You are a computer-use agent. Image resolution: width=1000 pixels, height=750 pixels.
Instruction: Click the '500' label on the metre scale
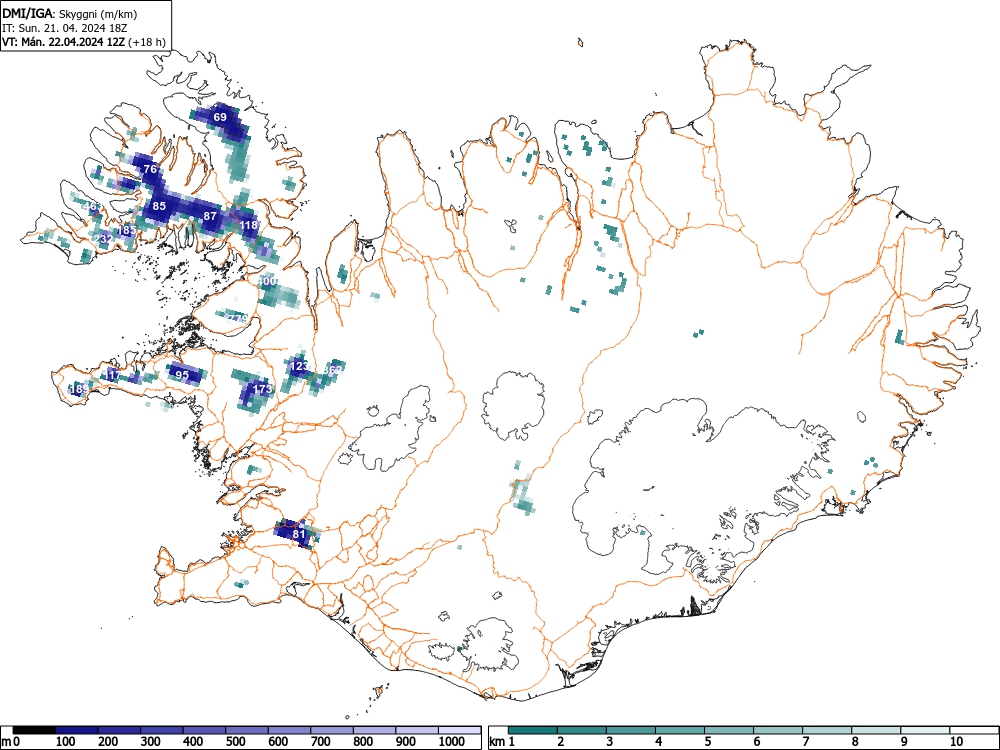235,742
